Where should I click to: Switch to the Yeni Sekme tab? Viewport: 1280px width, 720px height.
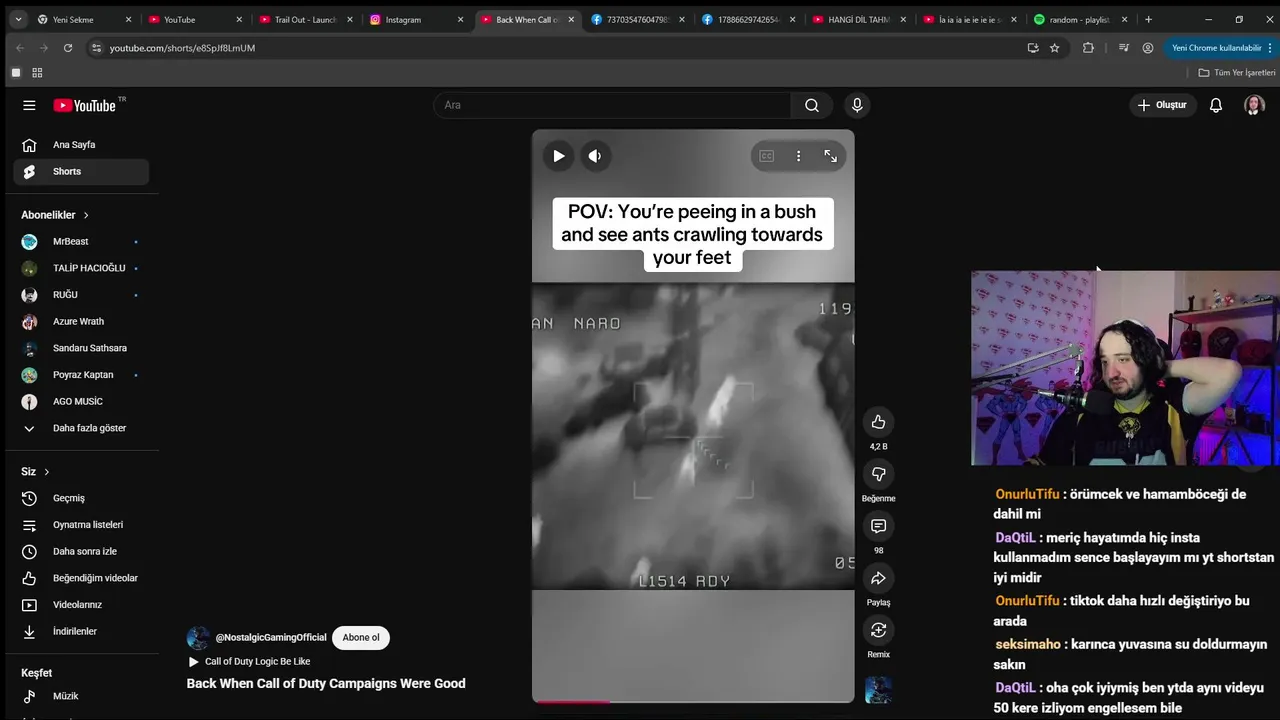pyautogui.click(x=83, y=20)
